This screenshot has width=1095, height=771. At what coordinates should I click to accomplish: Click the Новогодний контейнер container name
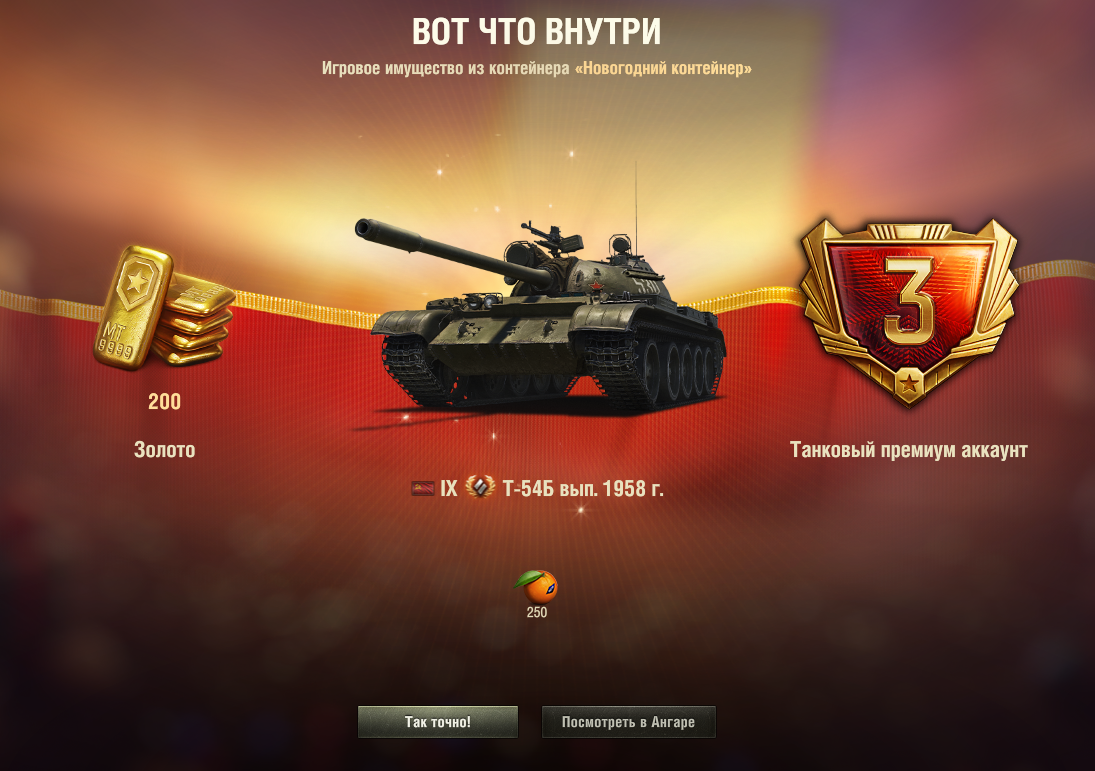663,68
